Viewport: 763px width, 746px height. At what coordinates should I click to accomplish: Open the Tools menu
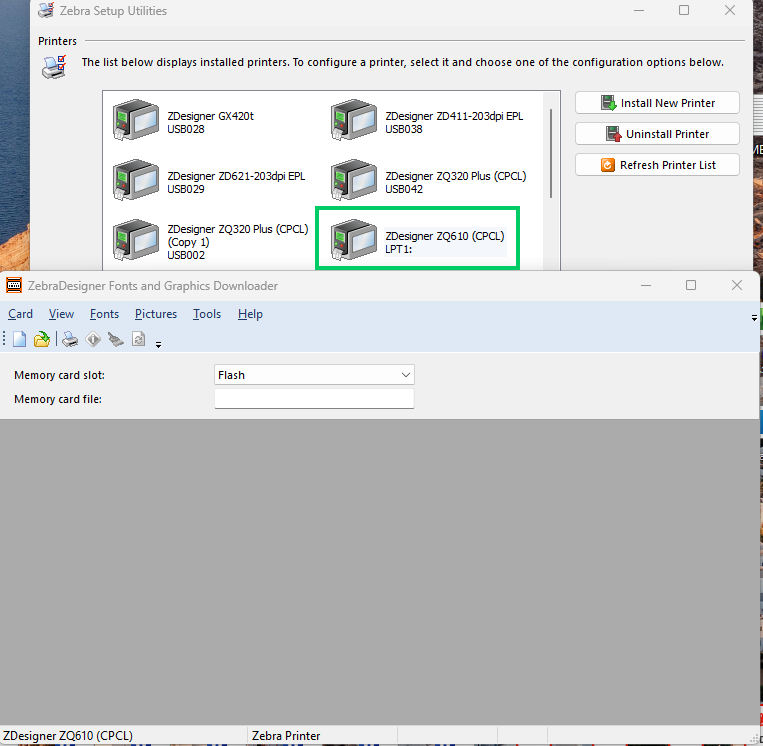(x=207, y=314)
